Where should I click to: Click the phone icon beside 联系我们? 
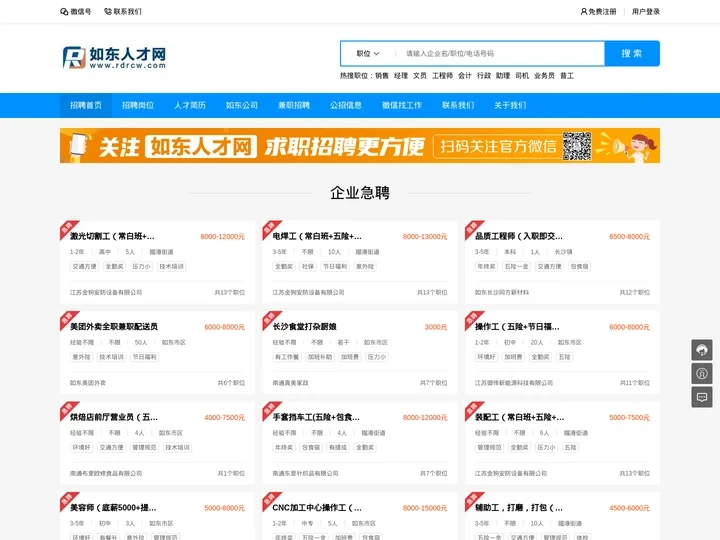tap(108, 11)
